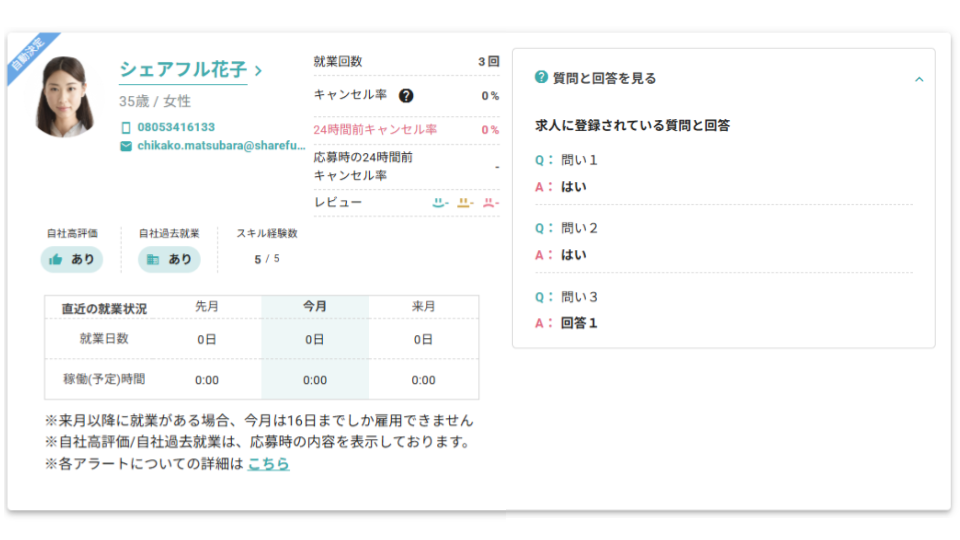Click the yellow neutral-face review icon
Image resolution: width=960 pixels, height=540 pixels.
click(464, 202)
